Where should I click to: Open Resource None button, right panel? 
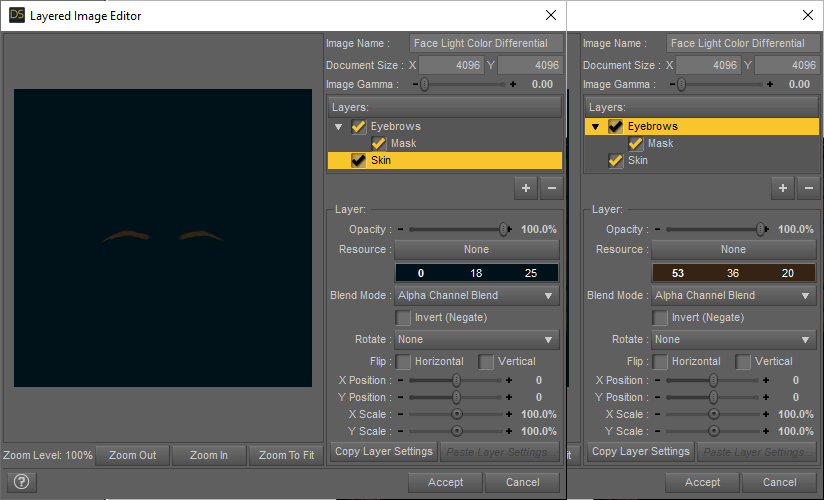click(x=734, y=249)
